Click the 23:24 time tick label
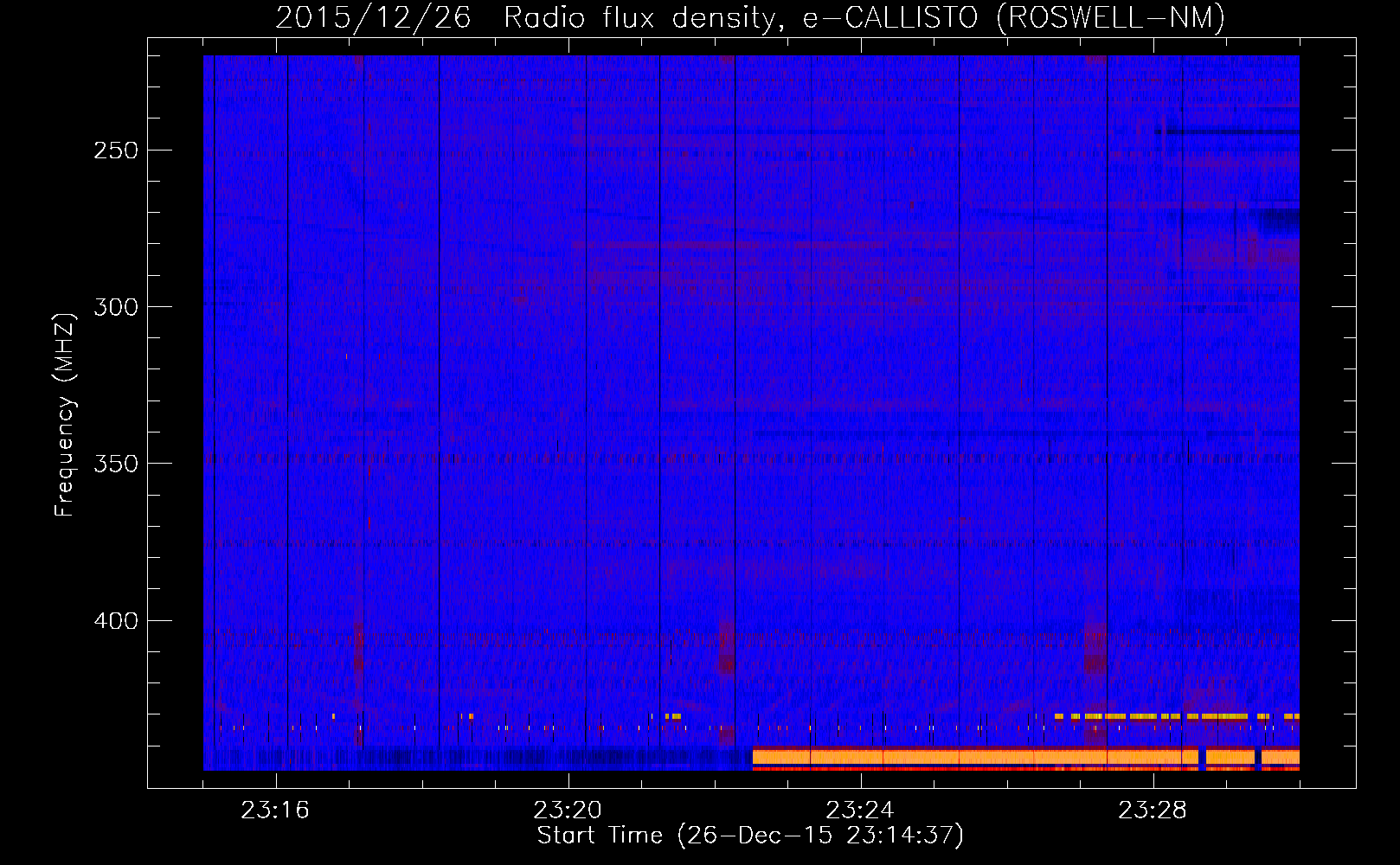 click(x=860, y=811)
